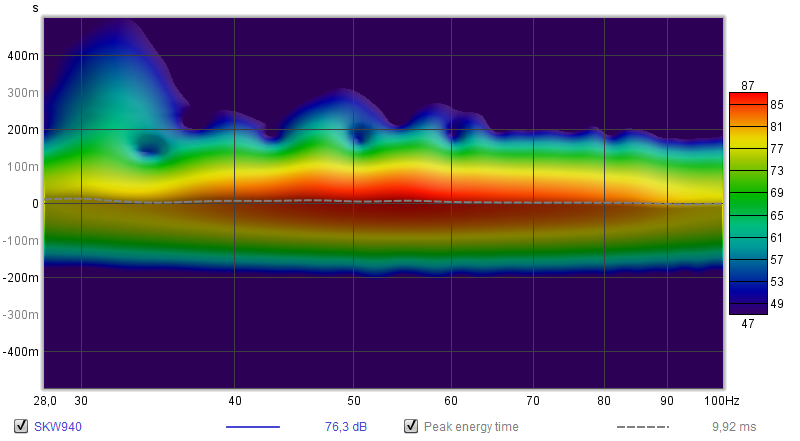The height and width of the screenshot is (441, 800).
Task: Click the 69 value on color scale
Action: click(x=777, y=192)
